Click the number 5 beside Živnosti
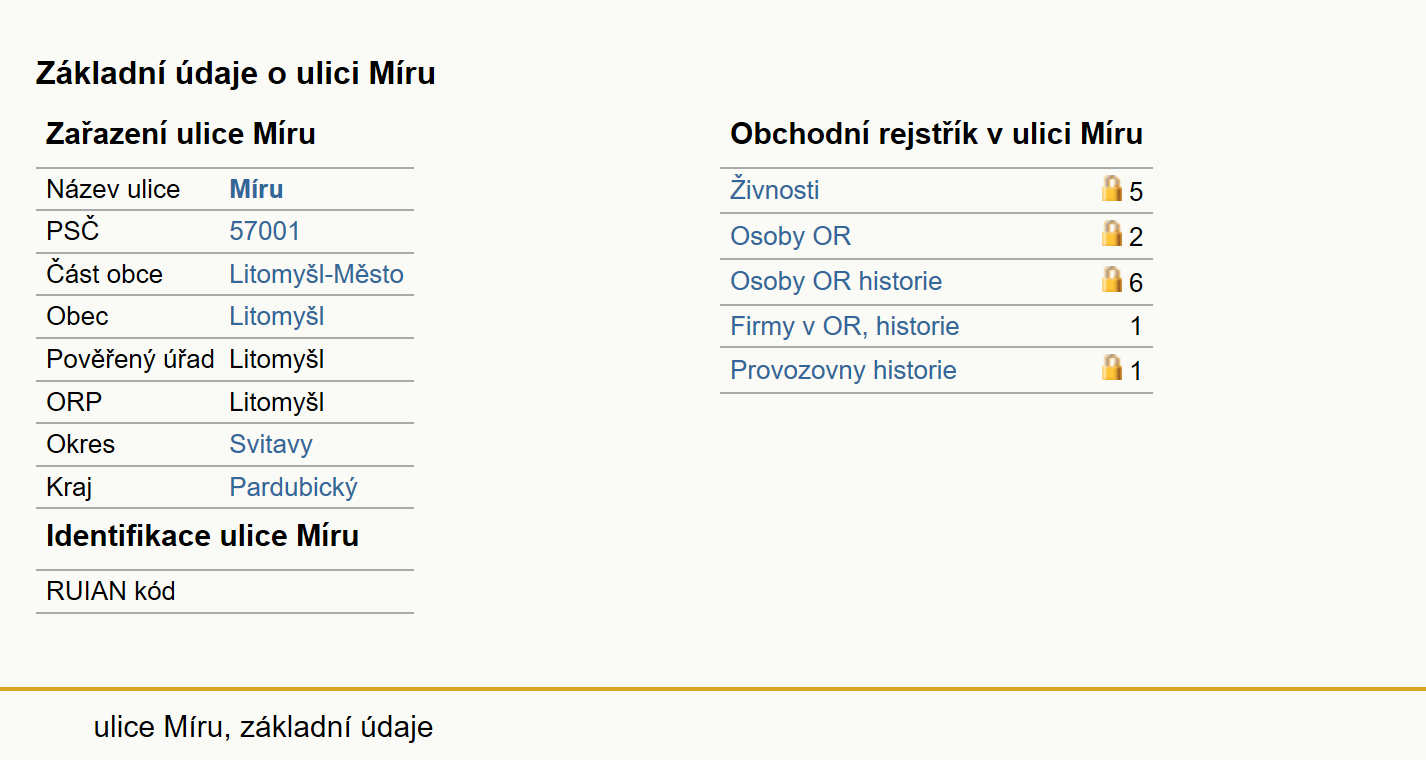 (x=1136, y=191)
